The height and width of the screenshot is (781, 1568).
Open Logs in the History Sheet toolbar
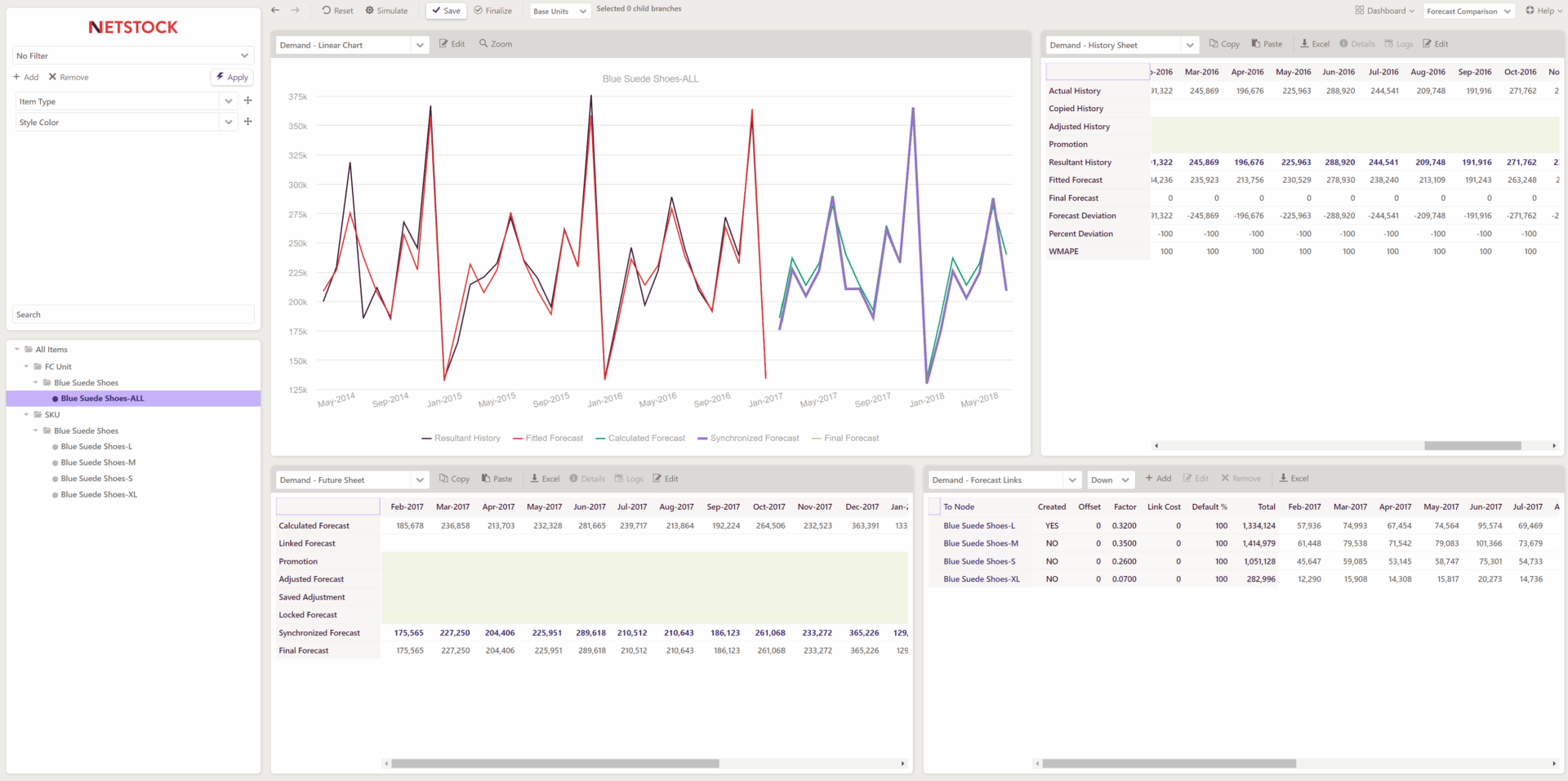[1399, 44]
